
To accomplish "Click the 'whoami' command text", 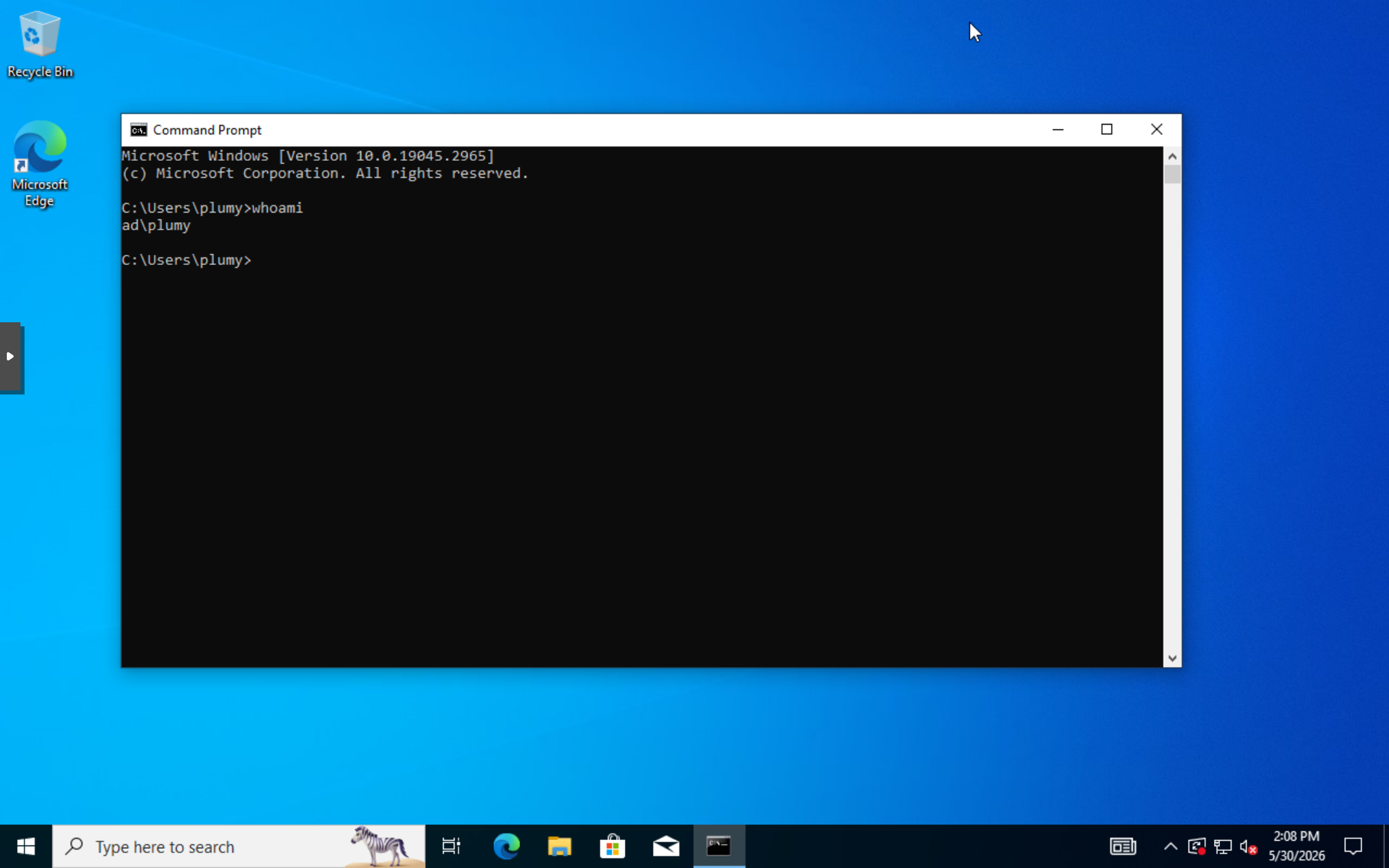I will (x=277, y=208).
